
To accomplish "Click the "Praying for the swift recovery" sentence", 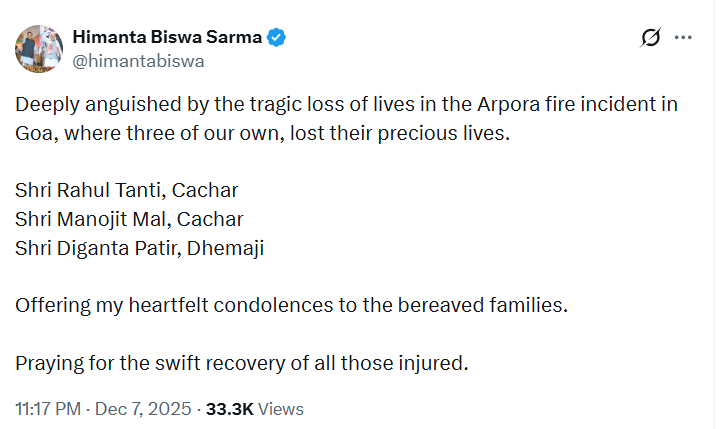I will pos(241,363).
